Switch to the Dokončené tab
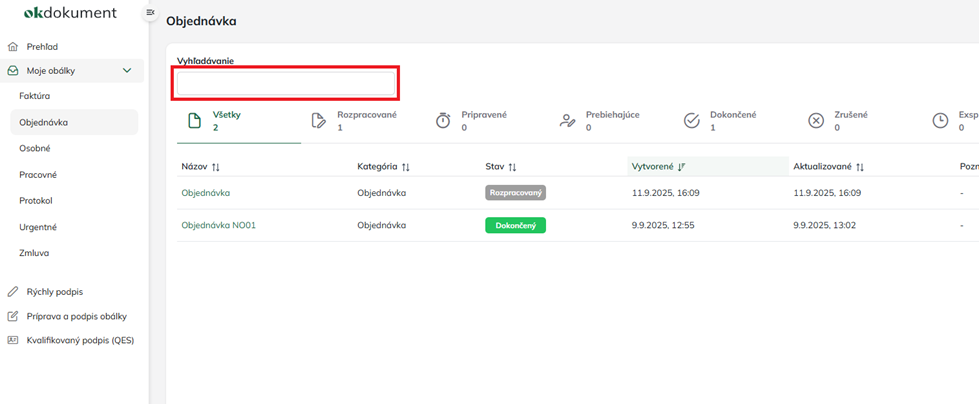979x404 pixels. [732, 120]
